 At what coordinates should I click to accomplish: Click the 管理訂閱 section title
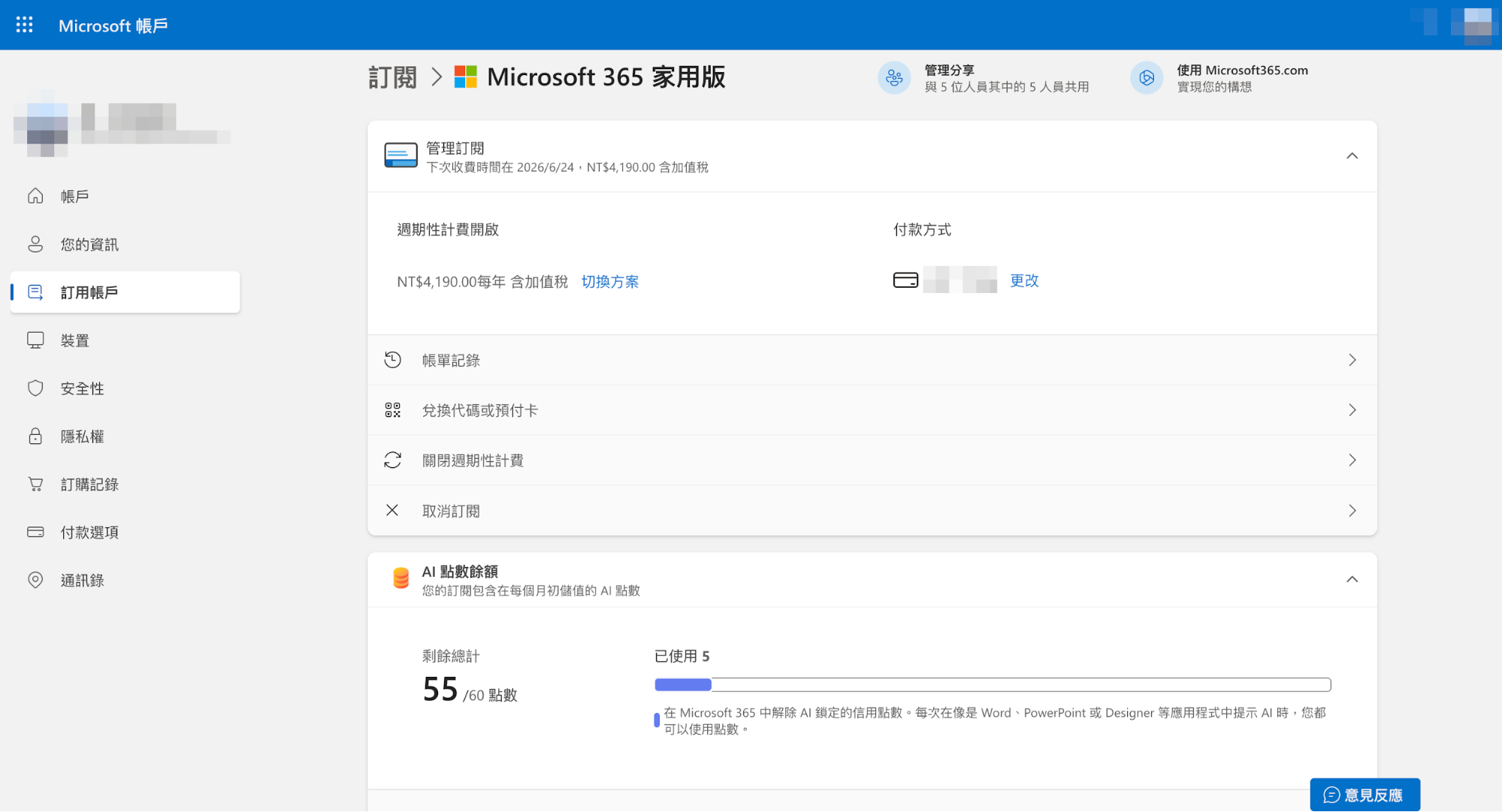tap(455, 148)
